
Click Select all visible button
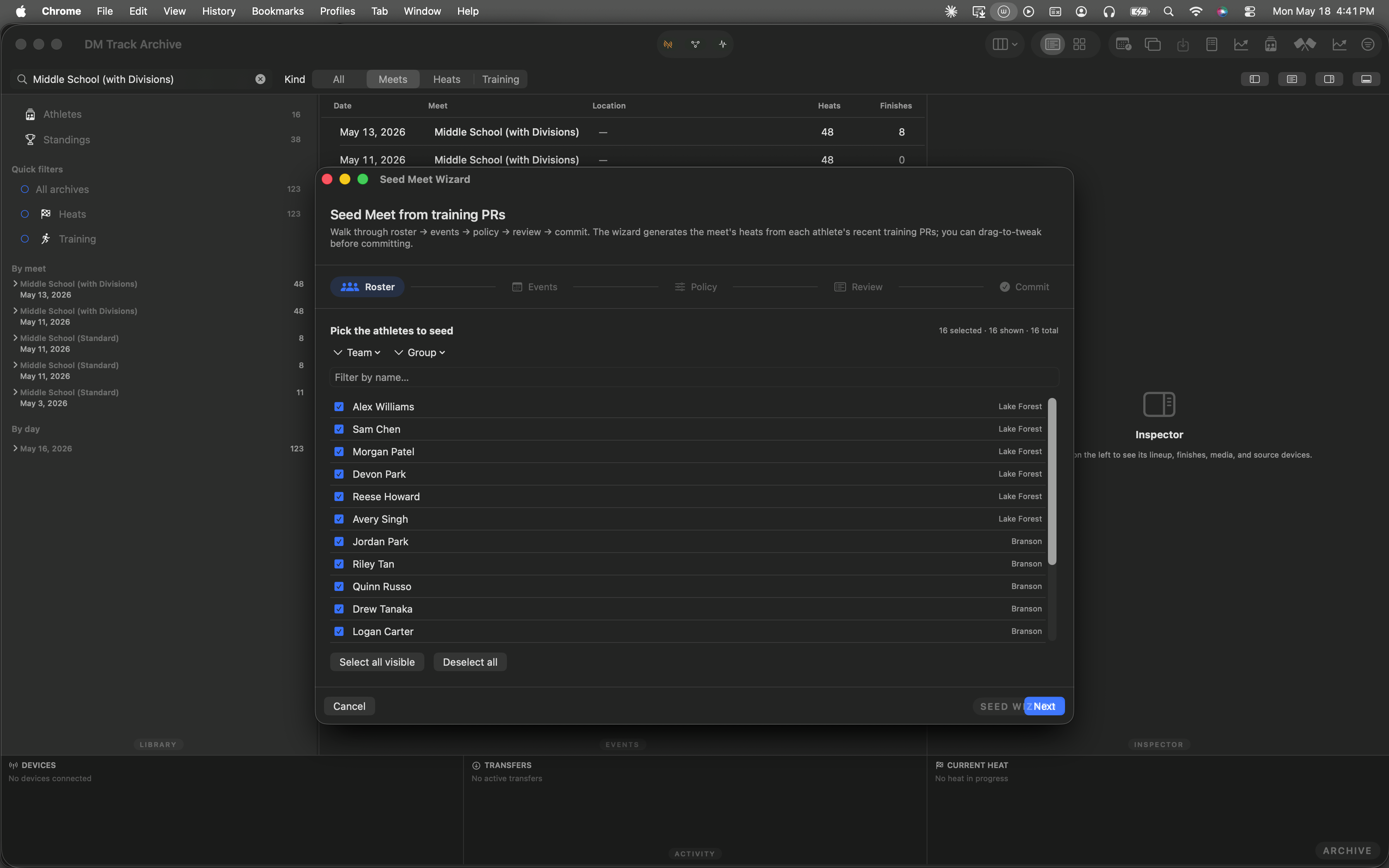point(377,662)
